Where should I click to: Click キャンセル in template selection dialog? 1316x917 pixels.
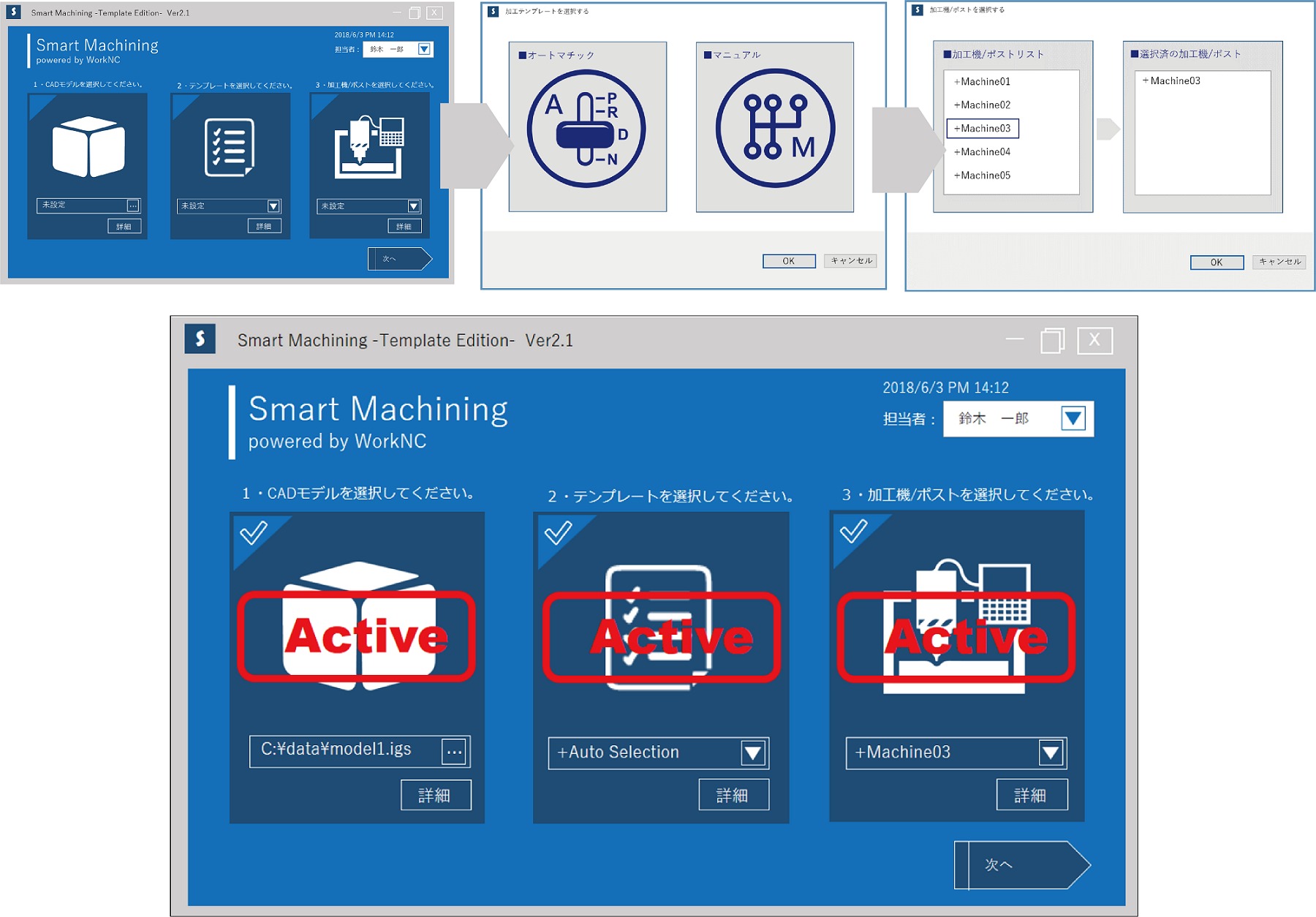(x=851, y=261)
